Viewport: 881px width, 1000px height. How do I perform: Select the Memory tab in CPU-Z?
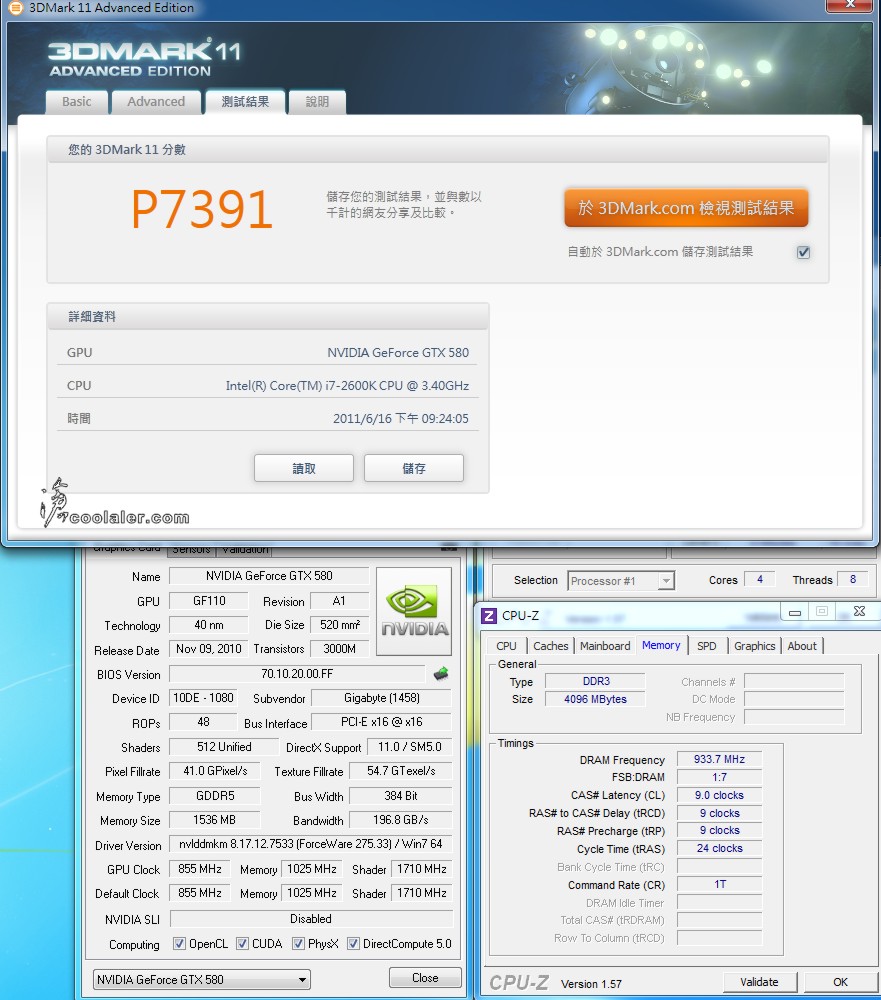[661, 645]
